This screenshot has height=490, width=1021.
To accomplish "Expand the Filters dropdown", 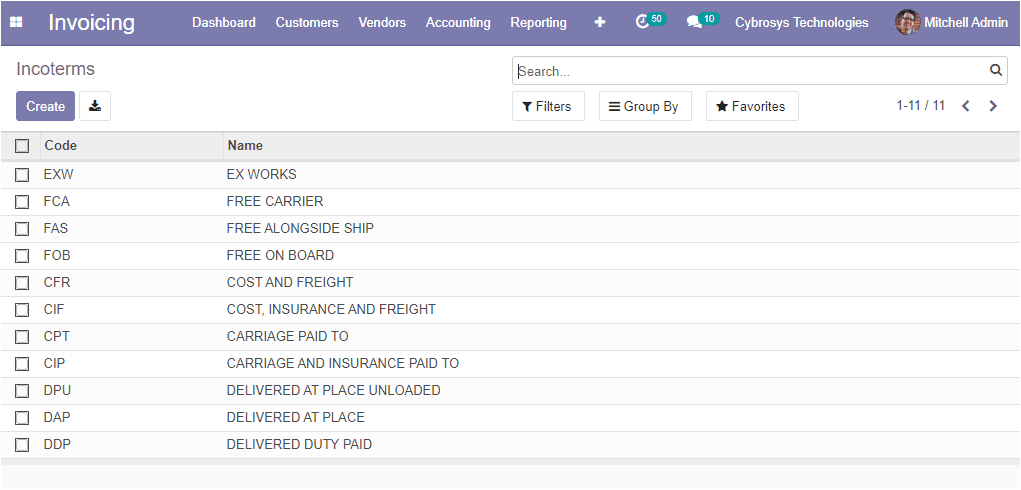I will click(x=548, y=106).
